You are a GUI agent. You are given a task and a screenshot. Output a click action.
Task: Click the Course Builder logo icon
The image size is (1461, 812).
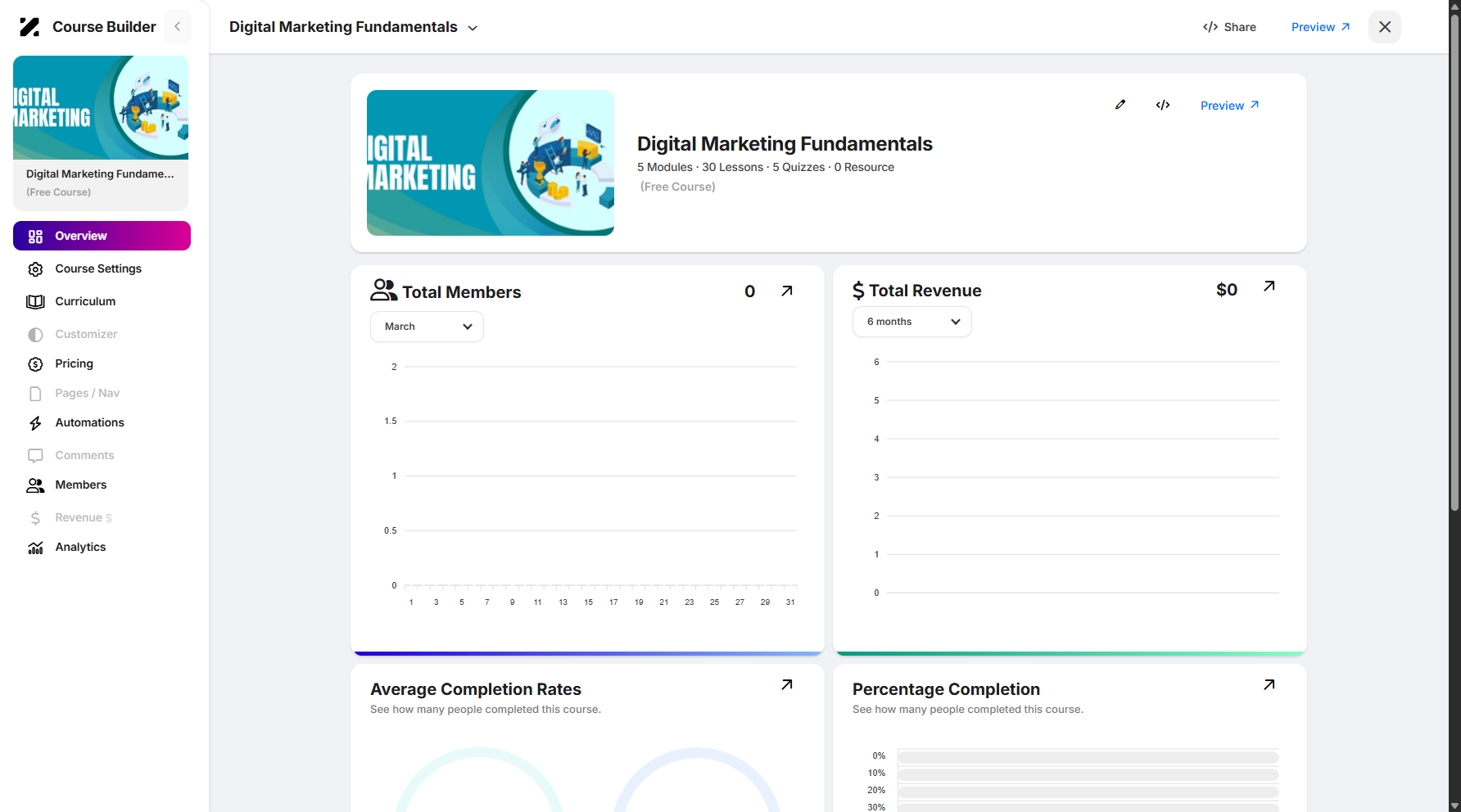(x=29, y=27)
